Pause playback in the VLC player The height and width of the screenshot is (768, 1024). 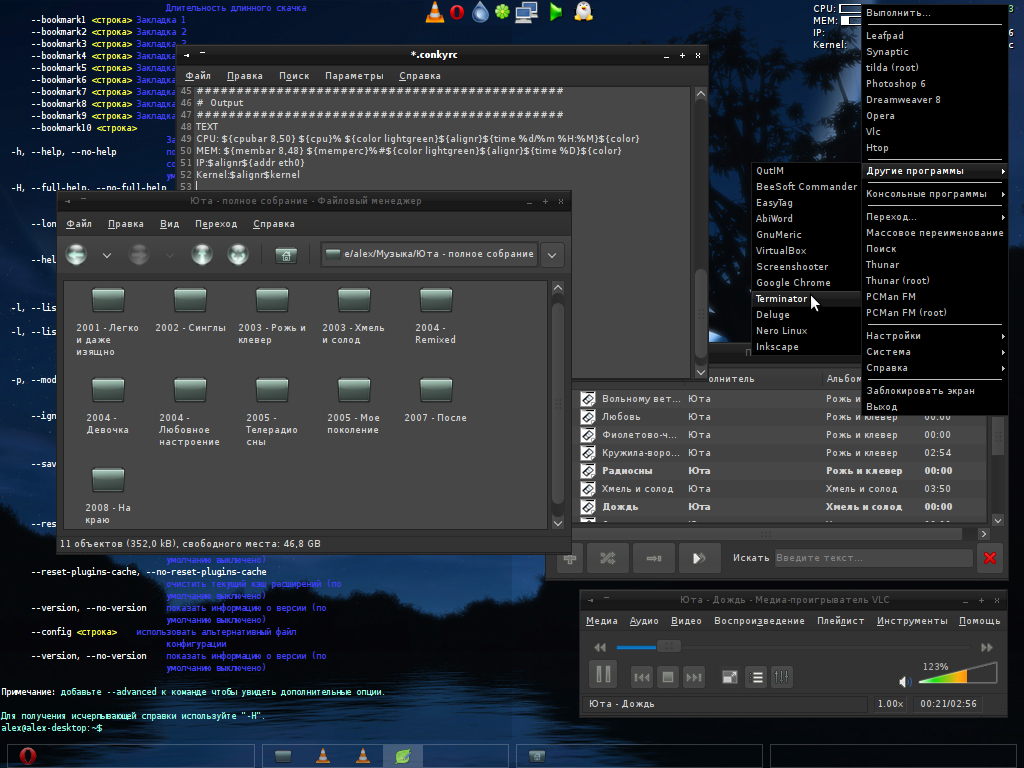(603, 674)
